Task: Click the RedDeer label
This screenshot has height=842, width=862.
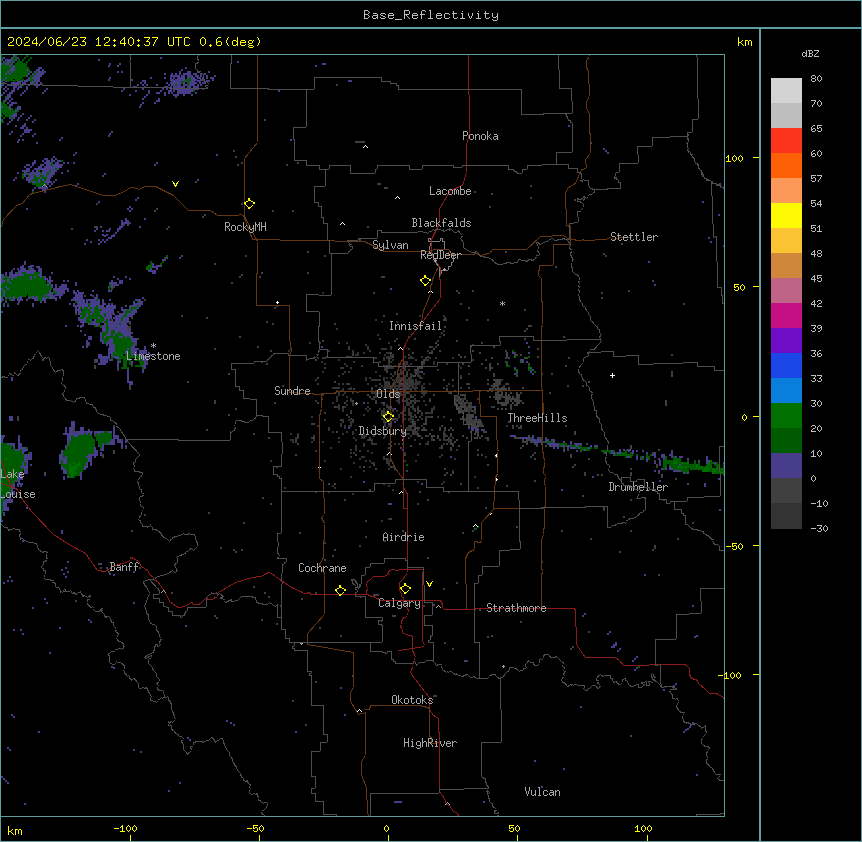Action: 440,255
